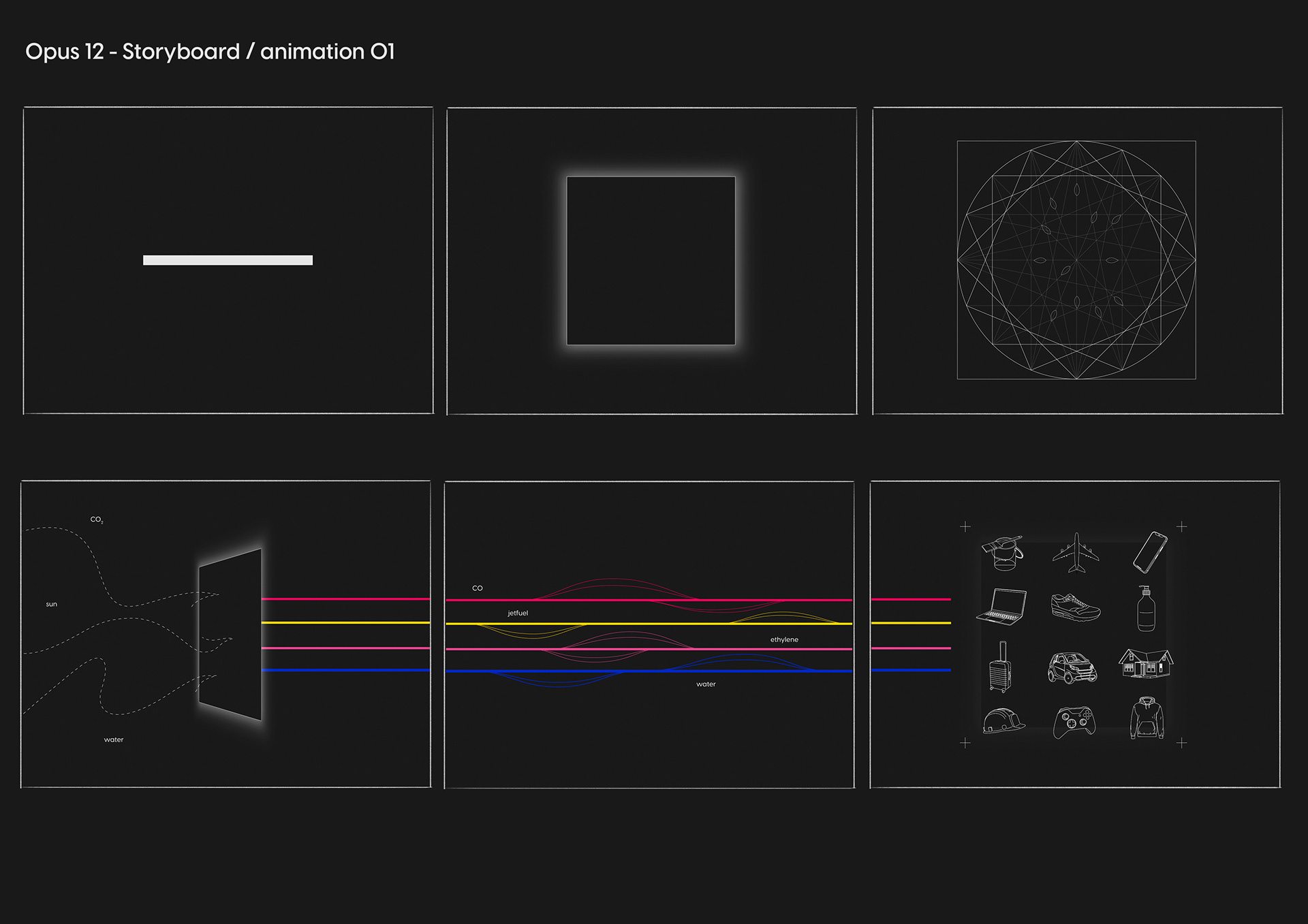Click the geometric circle pattern in the third frame
The height and width of the screenshot is (924, 1308).
1076,260
